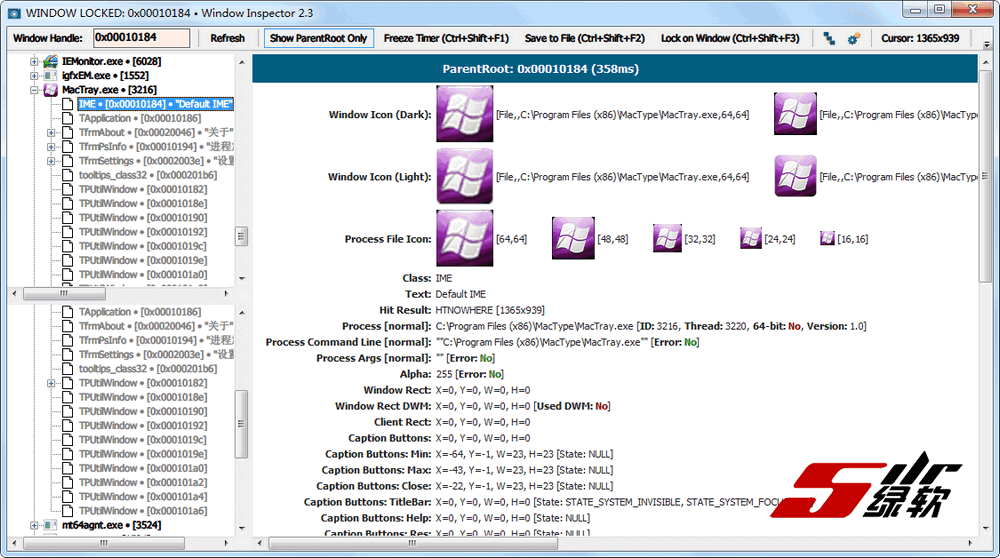
Task: Click the Refresh button
Action: pyautogui.click(x=228, y=38)
